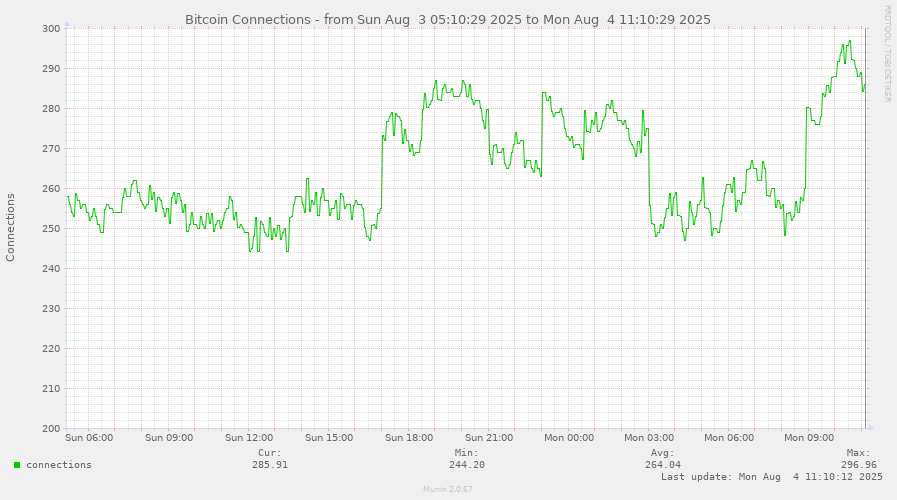Select the Mon 00:00 time label
Viewport: 897px width, 500px height.
point(569,437)
